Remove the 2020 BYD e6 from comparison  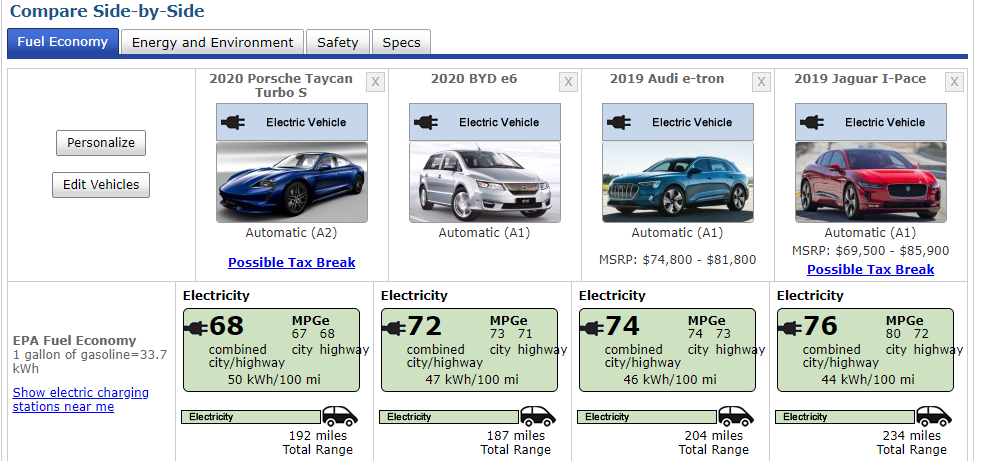pos(568,82)
